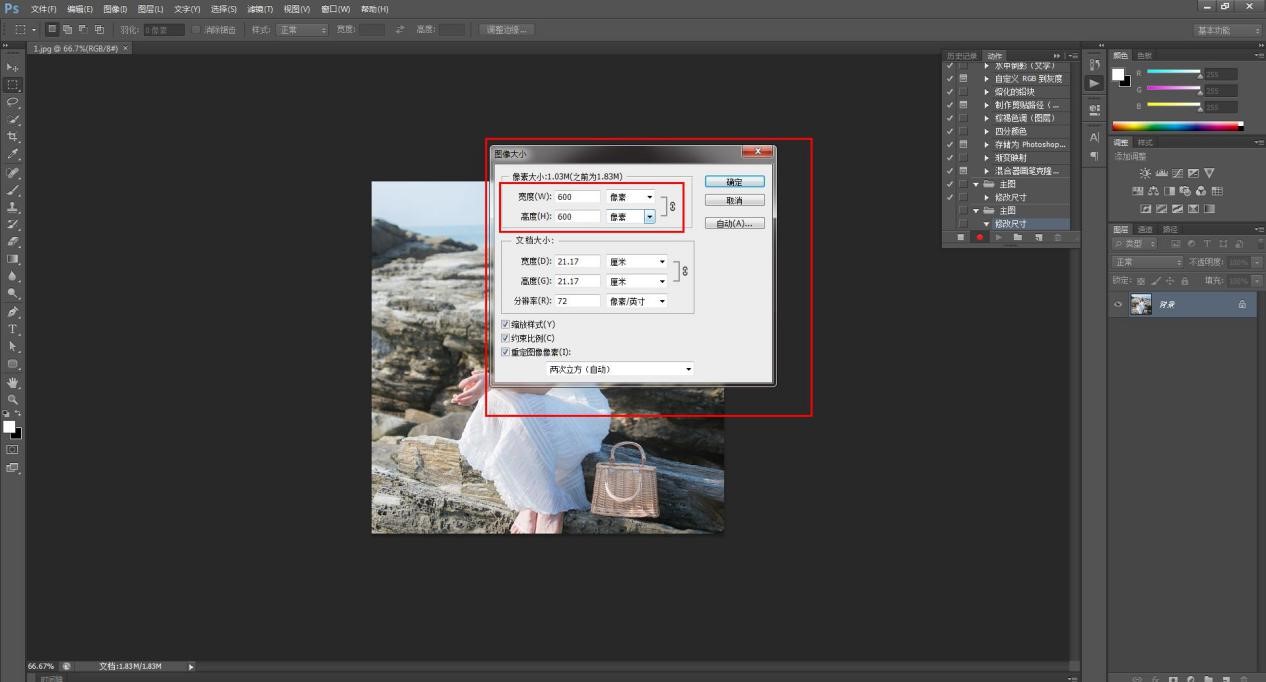1266x682 pixels.
Task: Open the 图像(I) menu
Action: (115, 9)
